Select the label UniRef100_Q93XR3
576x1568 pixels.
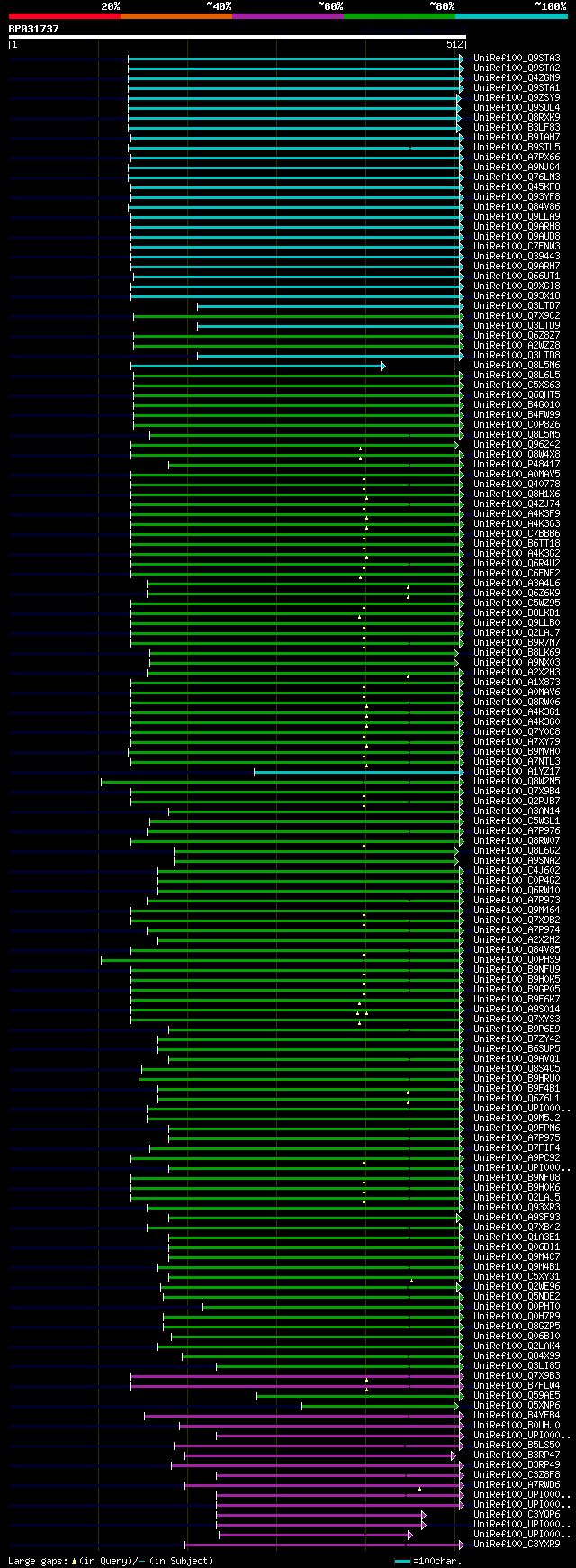coord(517,1208)
